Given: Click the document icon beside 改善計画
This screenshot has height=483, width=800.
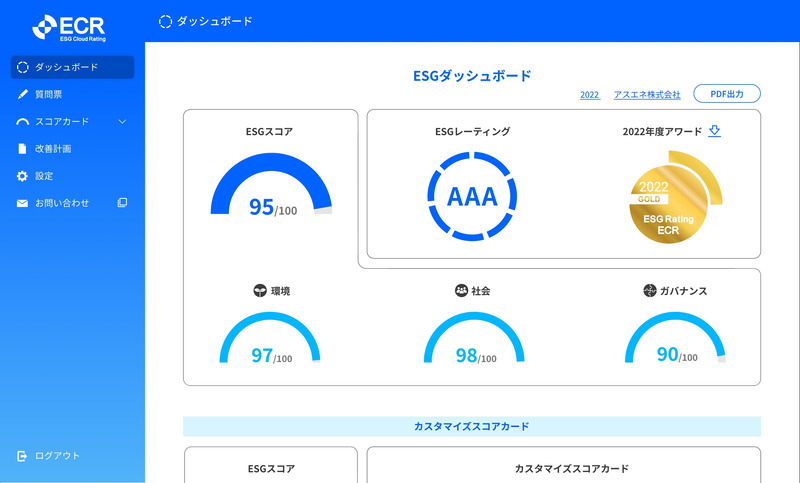Looking at the screenshot, I should 22,148.
